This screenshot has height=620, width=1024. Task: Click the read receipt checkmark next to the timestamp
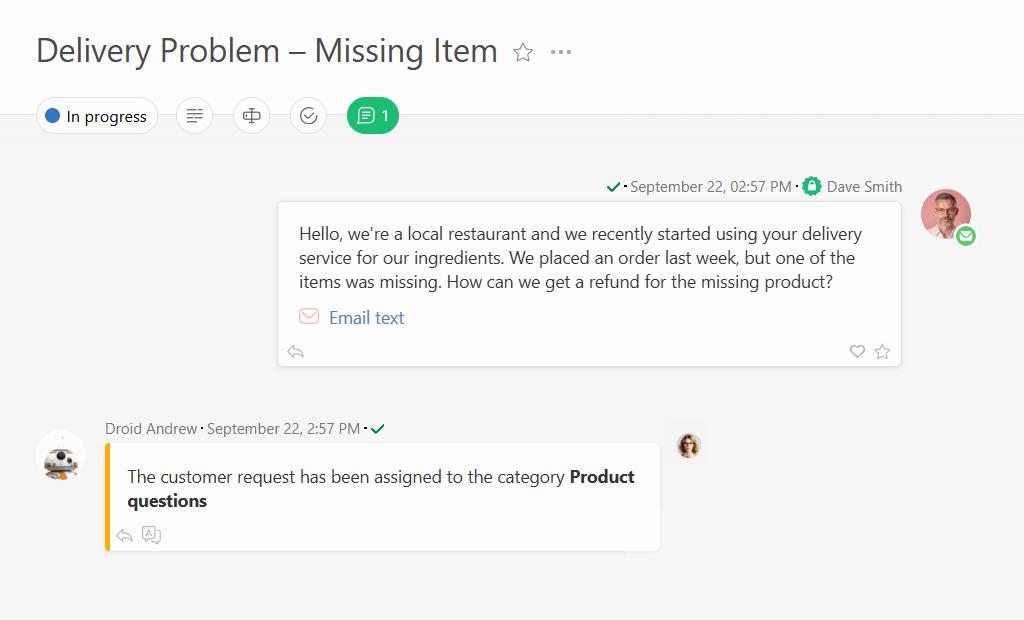614,185
